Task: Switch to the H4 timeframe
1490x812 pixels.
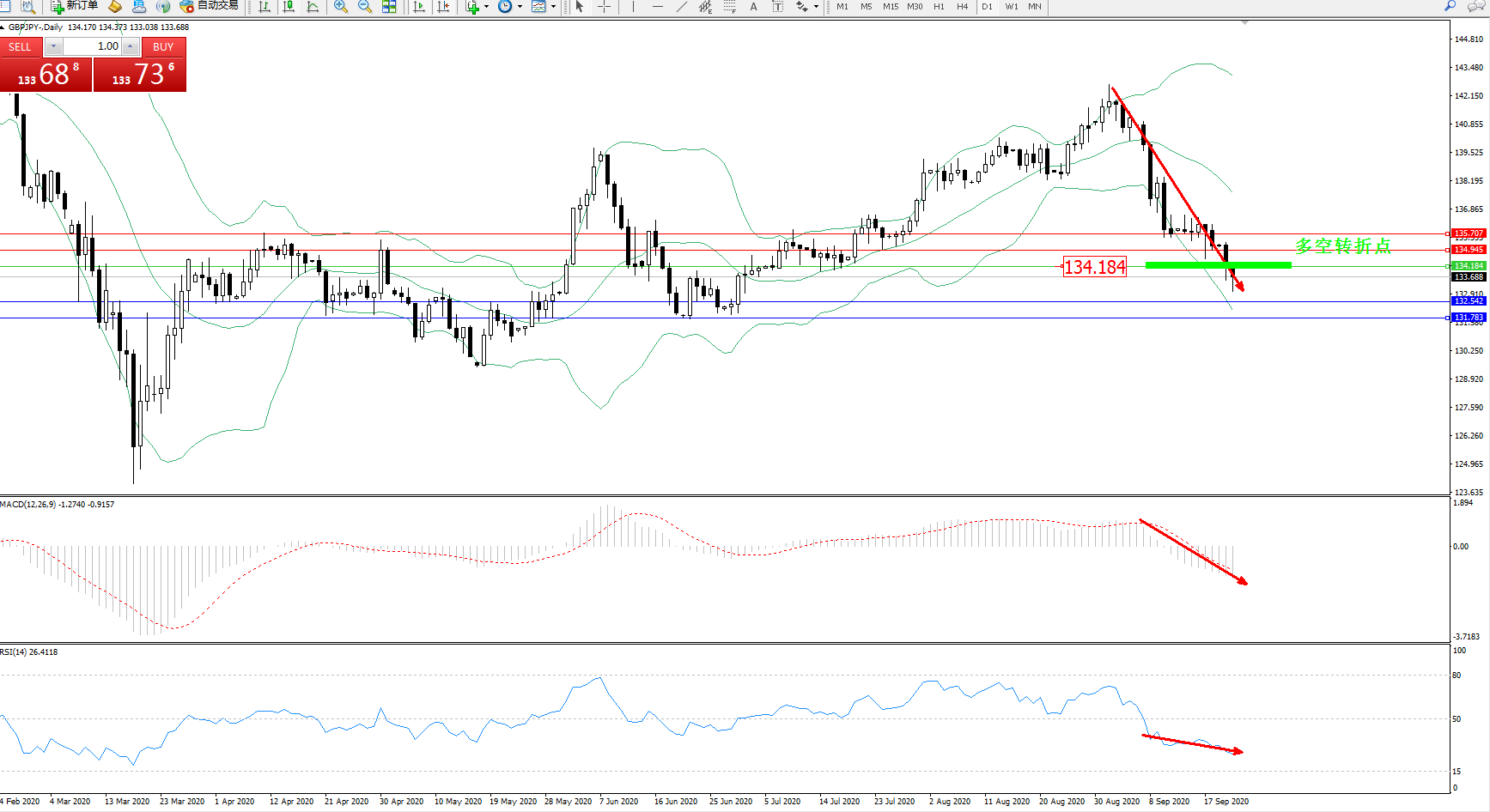Action: [x=962, y=7]
